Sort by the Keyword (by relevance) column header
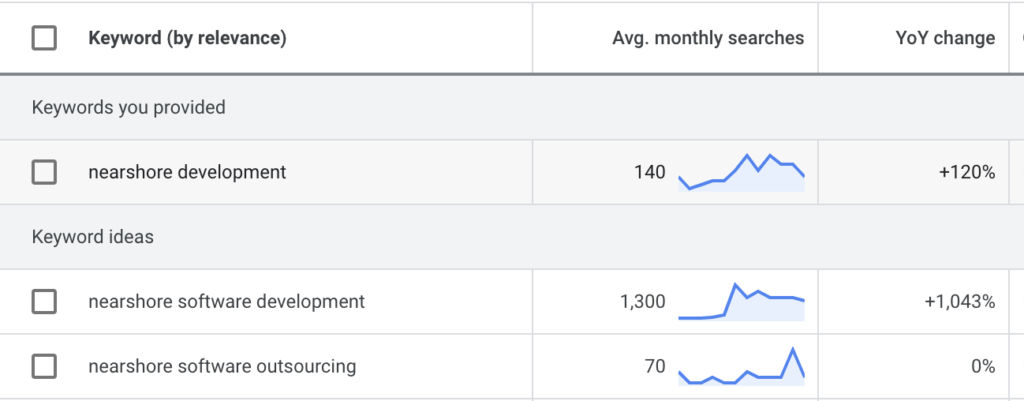The image size is (1024, 401). tap(187, 39)
